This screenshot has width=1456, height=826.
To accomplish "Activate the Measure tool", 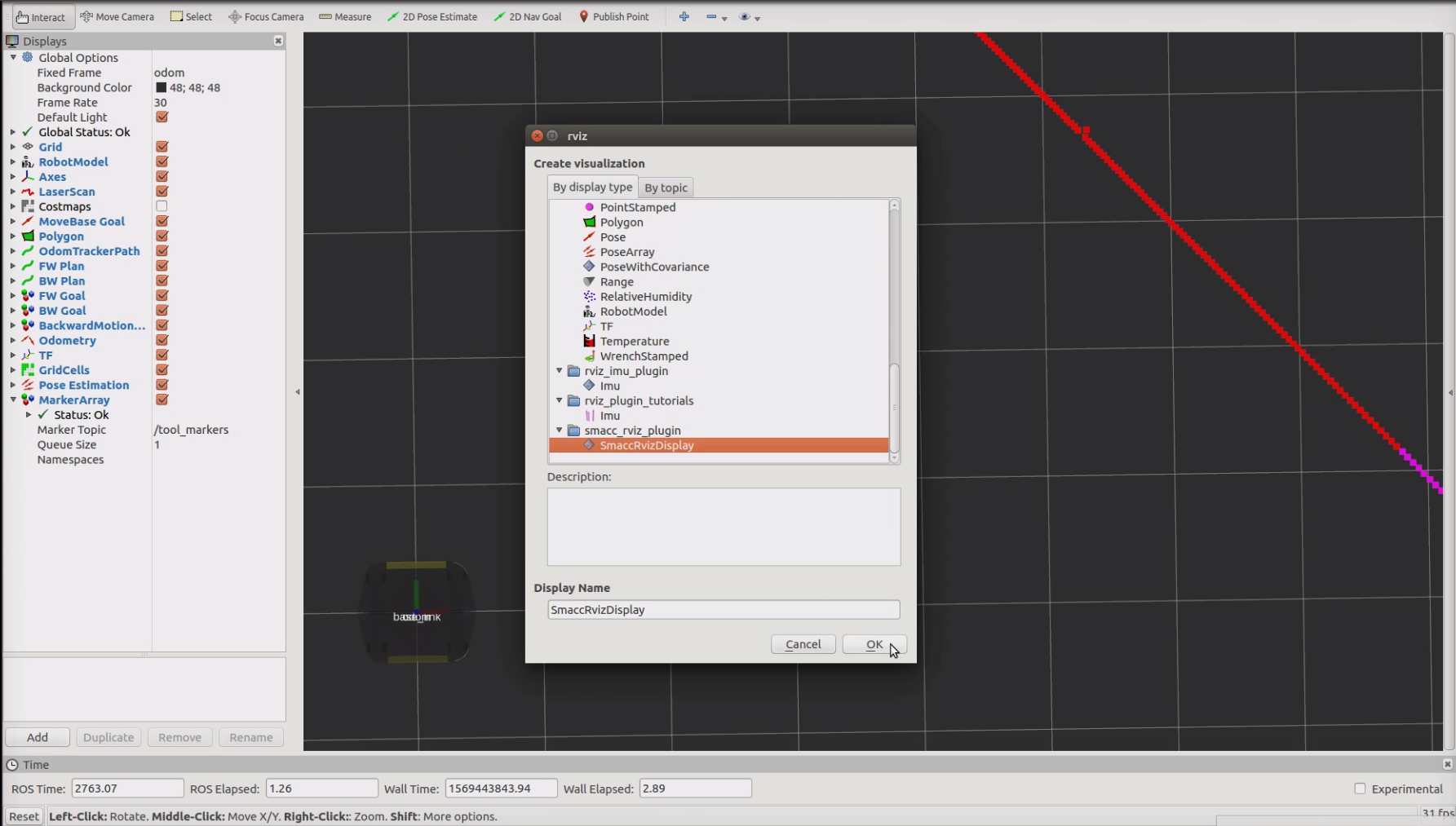I will pyautogui.click(x=345, y=16).
